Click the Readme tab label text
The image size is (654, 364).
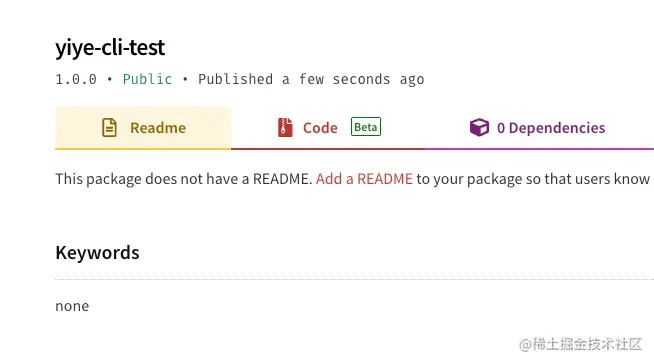point(158,128)
